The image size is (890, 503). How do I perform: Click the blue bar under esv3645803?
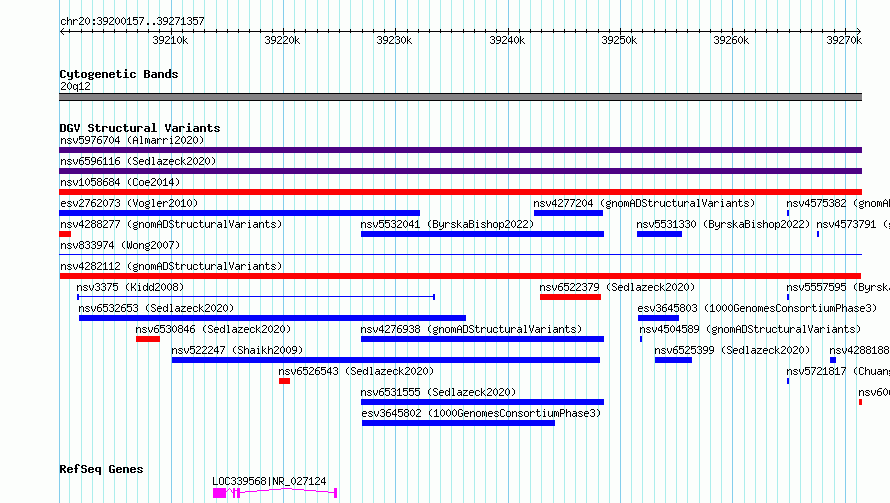pyautogui.click(x=658, y=318)
